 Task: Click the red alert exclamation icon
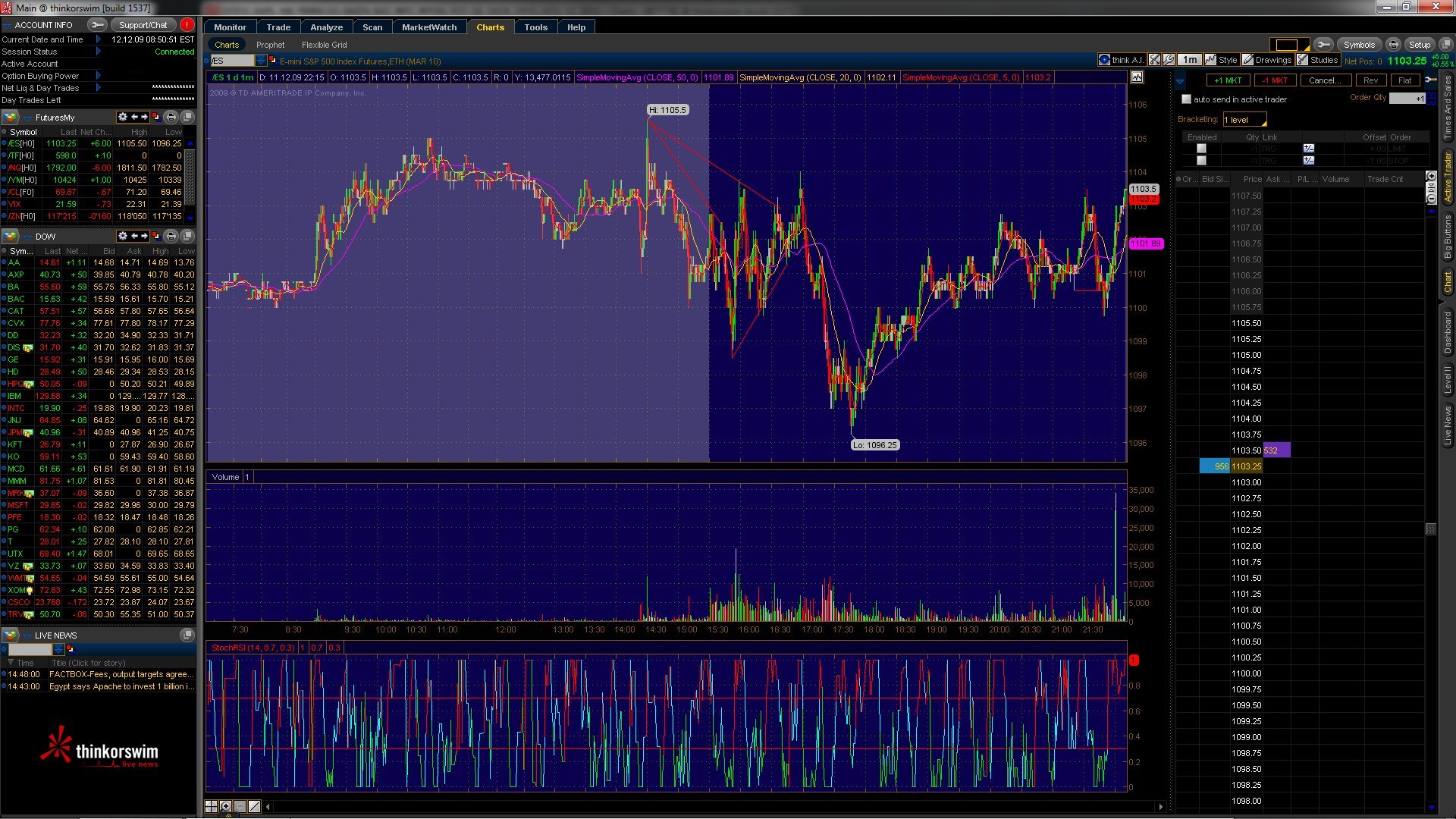tap(187, 25)
